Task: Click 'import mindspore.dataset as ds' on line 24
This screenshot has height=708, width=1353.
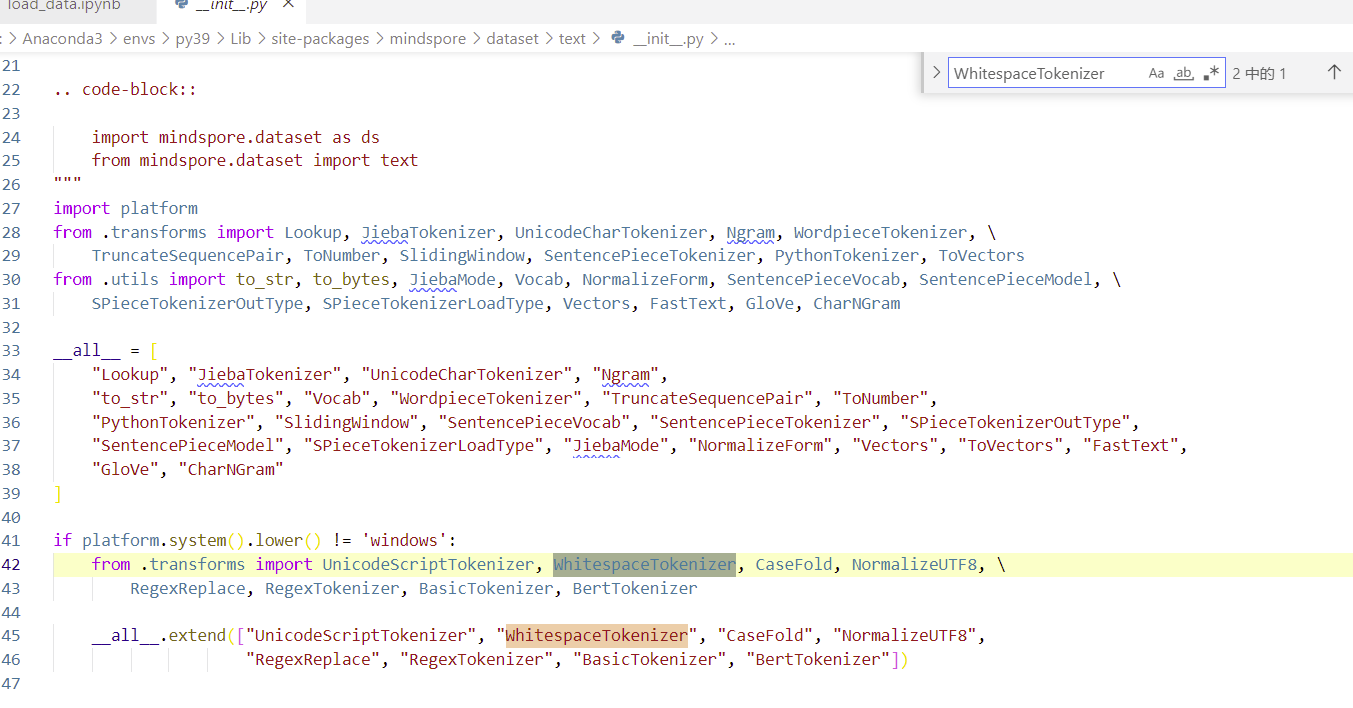Action: coord(236,137)
